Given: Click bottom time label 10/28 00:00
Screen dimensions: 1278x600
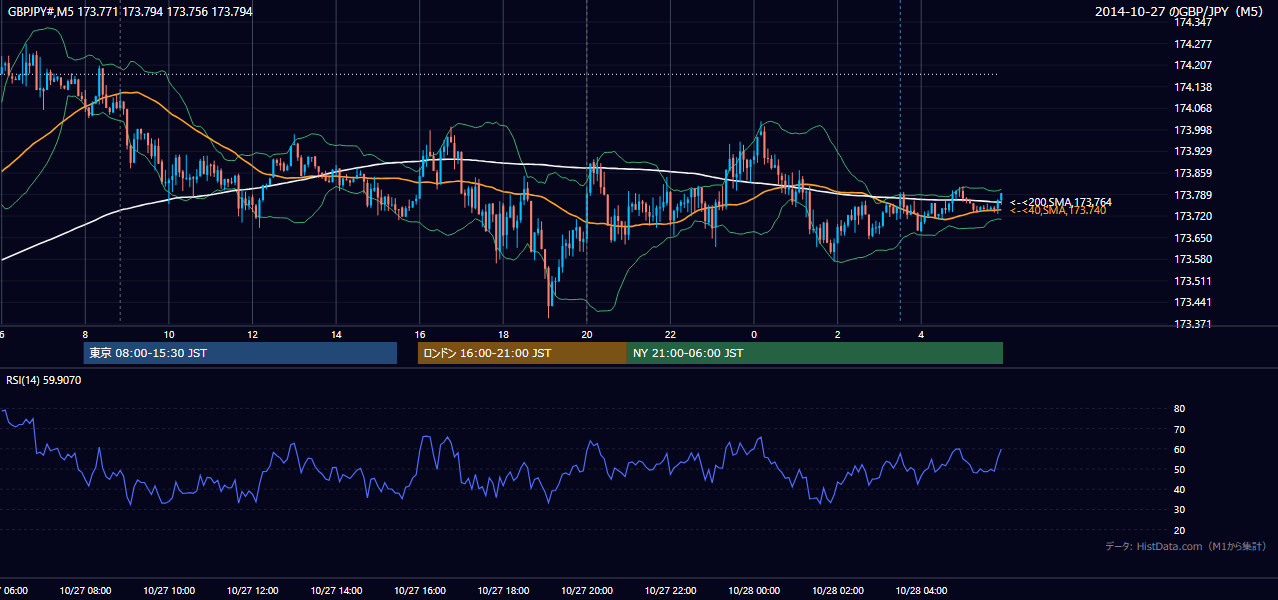Looking at the screenshot, I should pyautogui.click(x=754, y=590).
